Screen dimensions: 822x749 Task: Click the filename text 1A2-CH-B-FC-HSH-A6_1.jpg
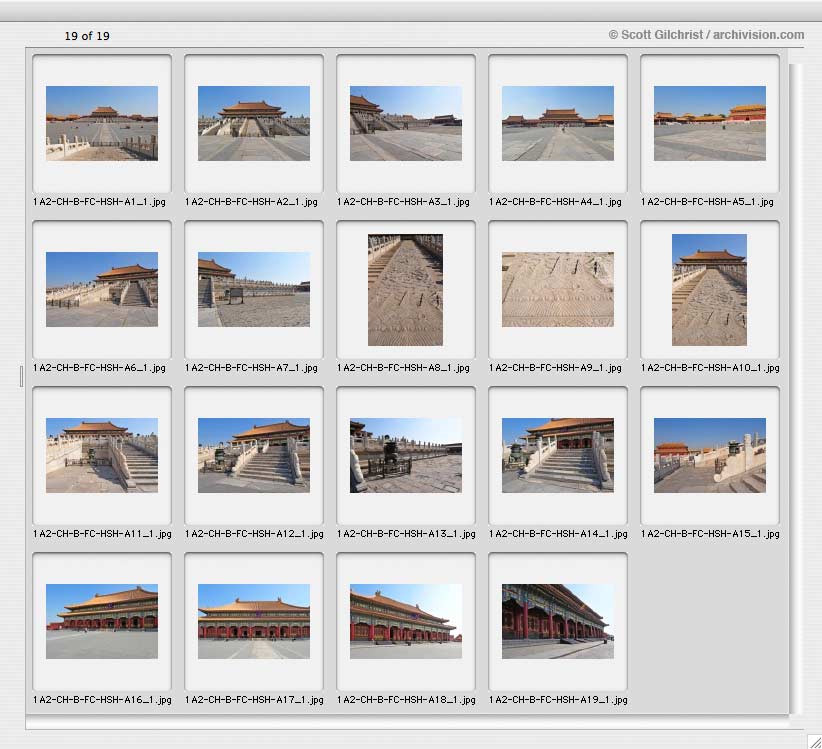(x=99, y=368)
